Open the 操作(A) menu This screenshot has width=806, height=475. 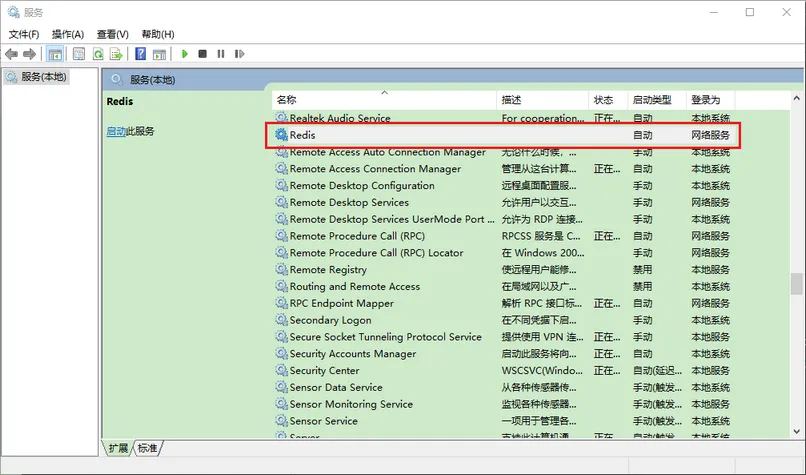coord(68,34)
